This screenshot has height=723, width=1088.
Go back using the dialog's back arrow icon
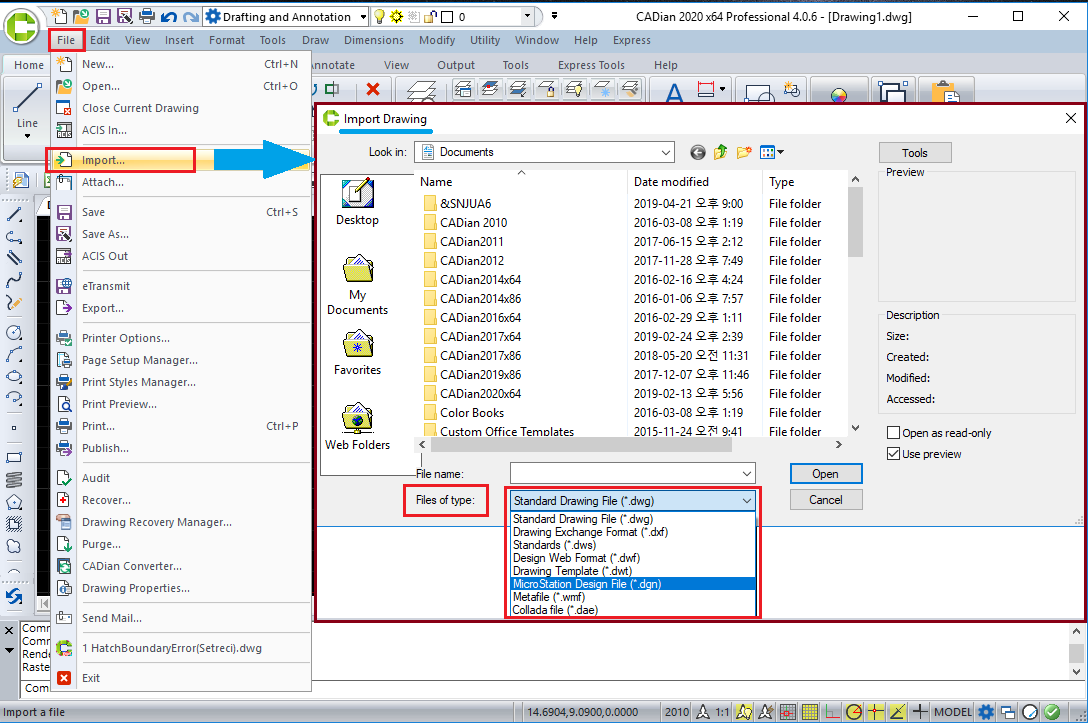click(x=697, y=152)
